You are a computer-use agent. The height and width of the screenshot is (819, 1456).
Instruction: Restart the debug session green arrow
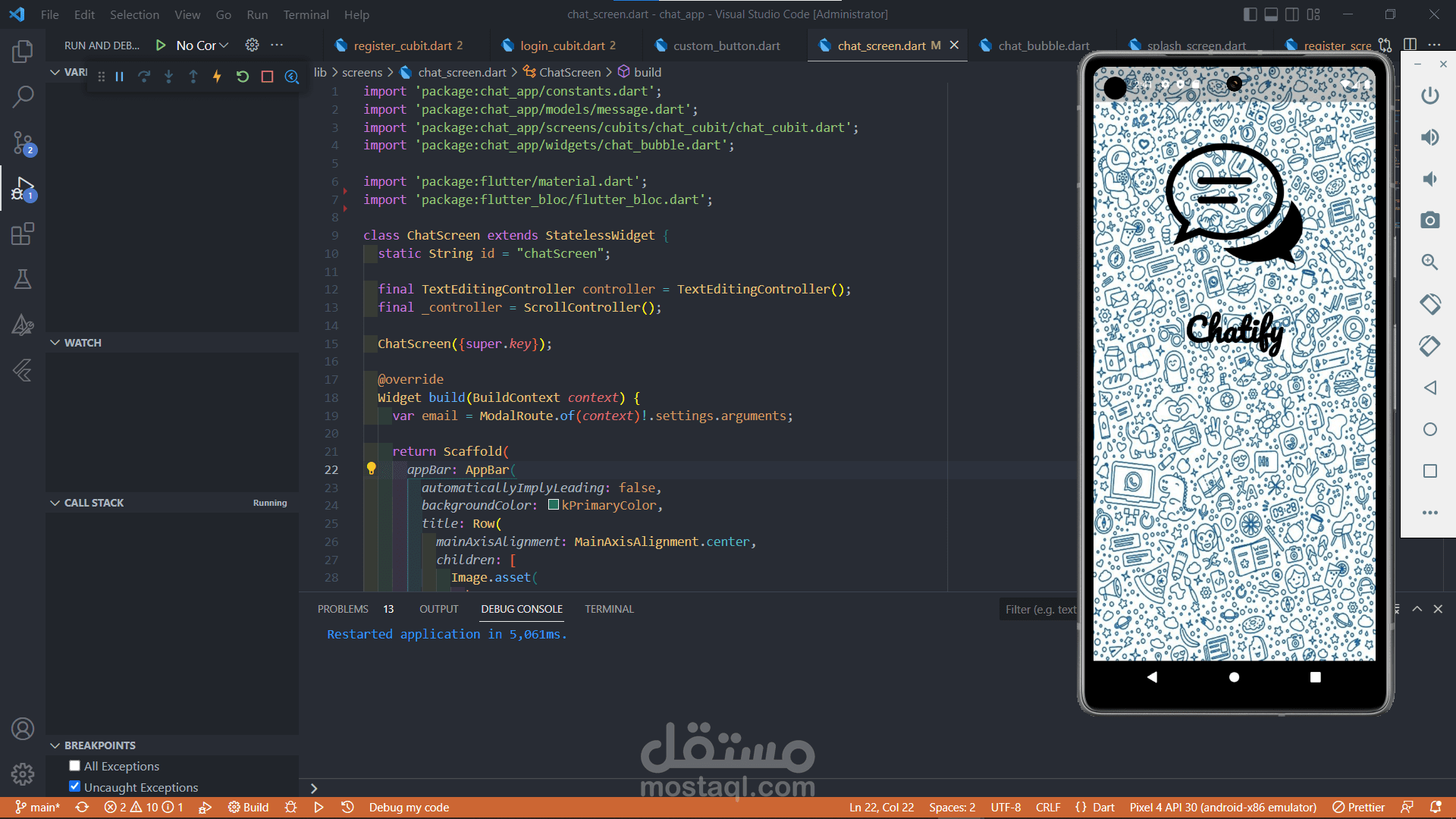[242, 77]
